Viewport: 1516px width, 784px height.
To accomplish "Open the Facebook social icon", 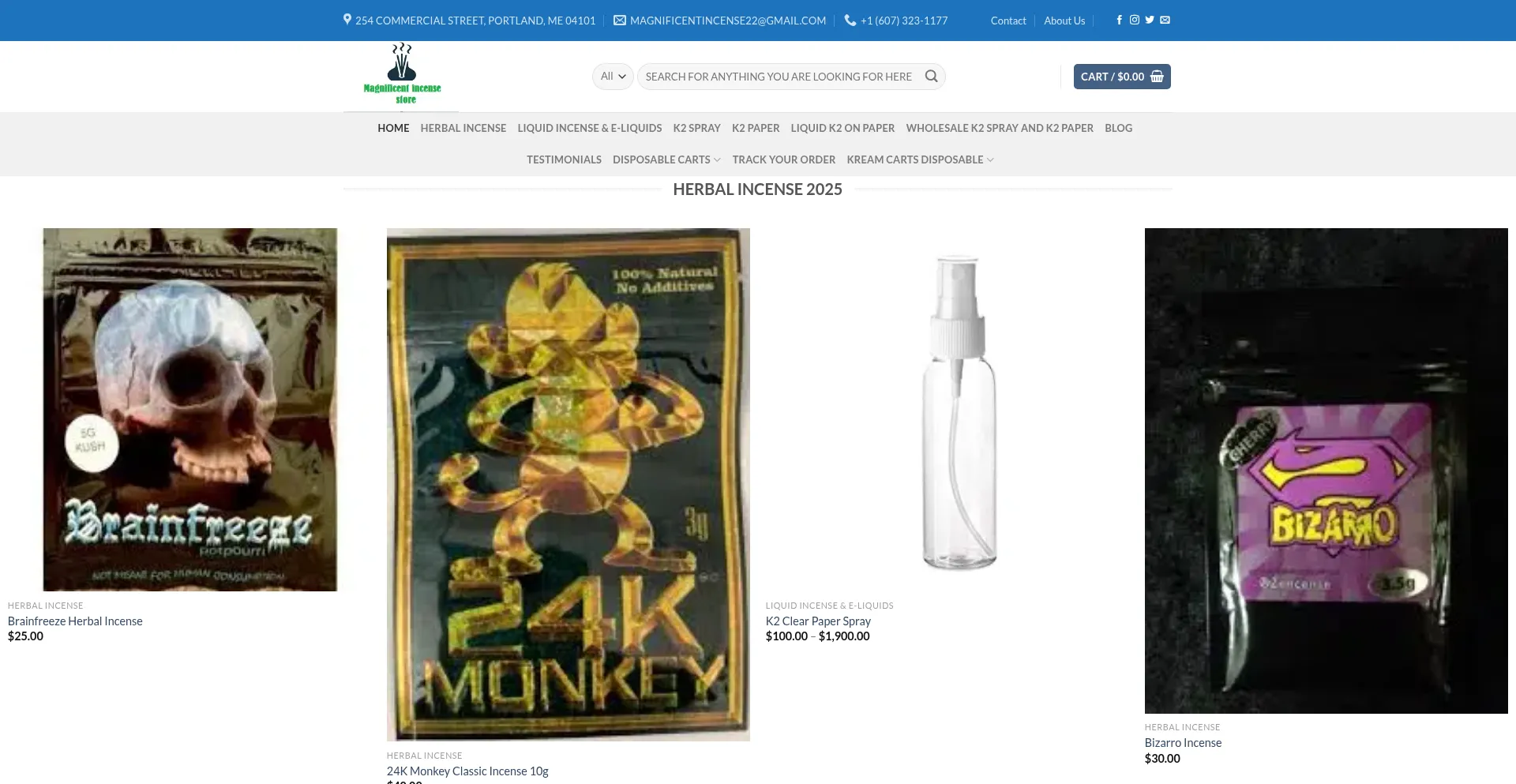I will pyautogui.click(x=1119, y=21).
